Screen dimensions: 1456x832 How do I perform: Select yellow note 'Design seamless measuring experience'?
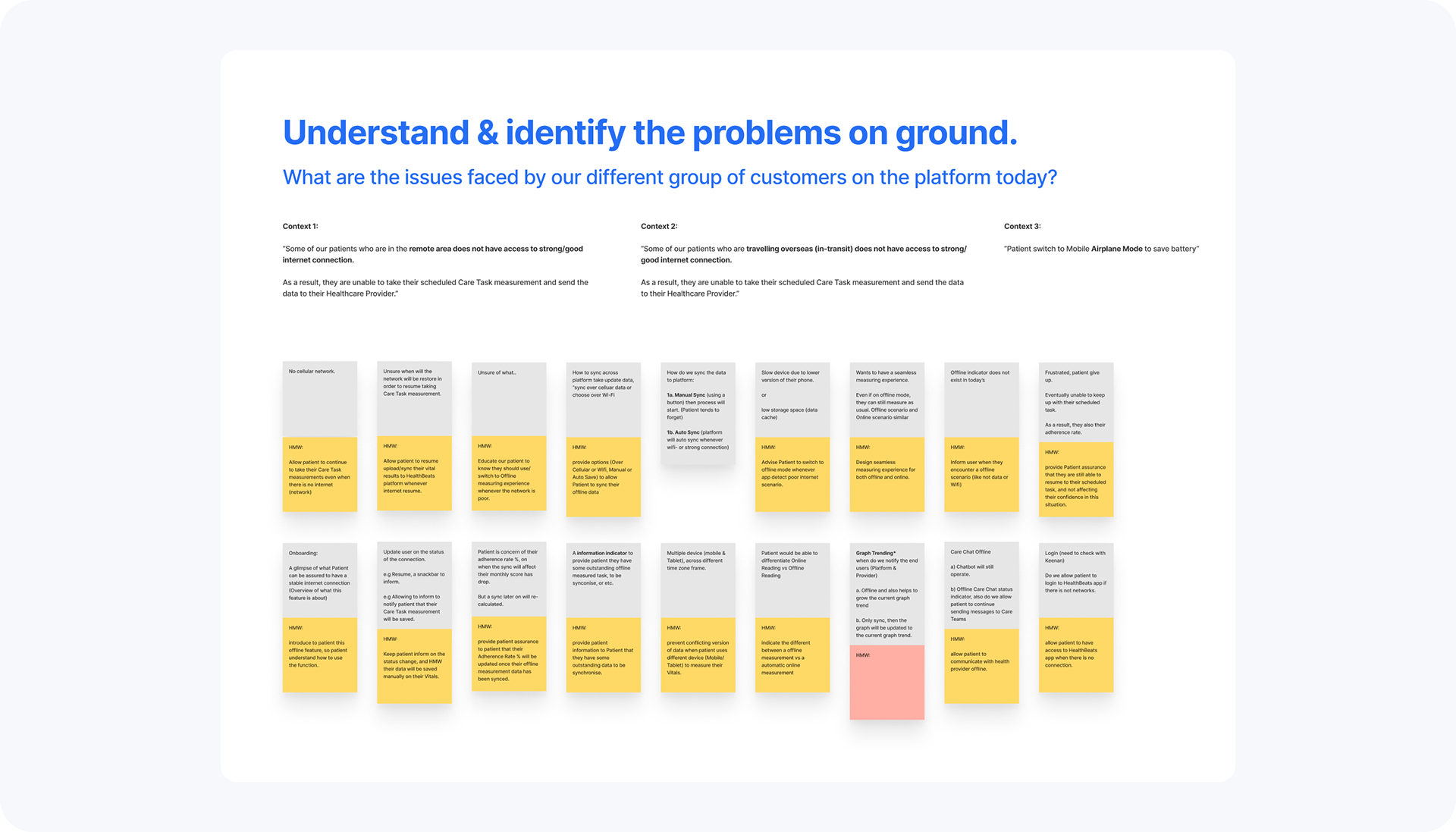coord(886,473)
